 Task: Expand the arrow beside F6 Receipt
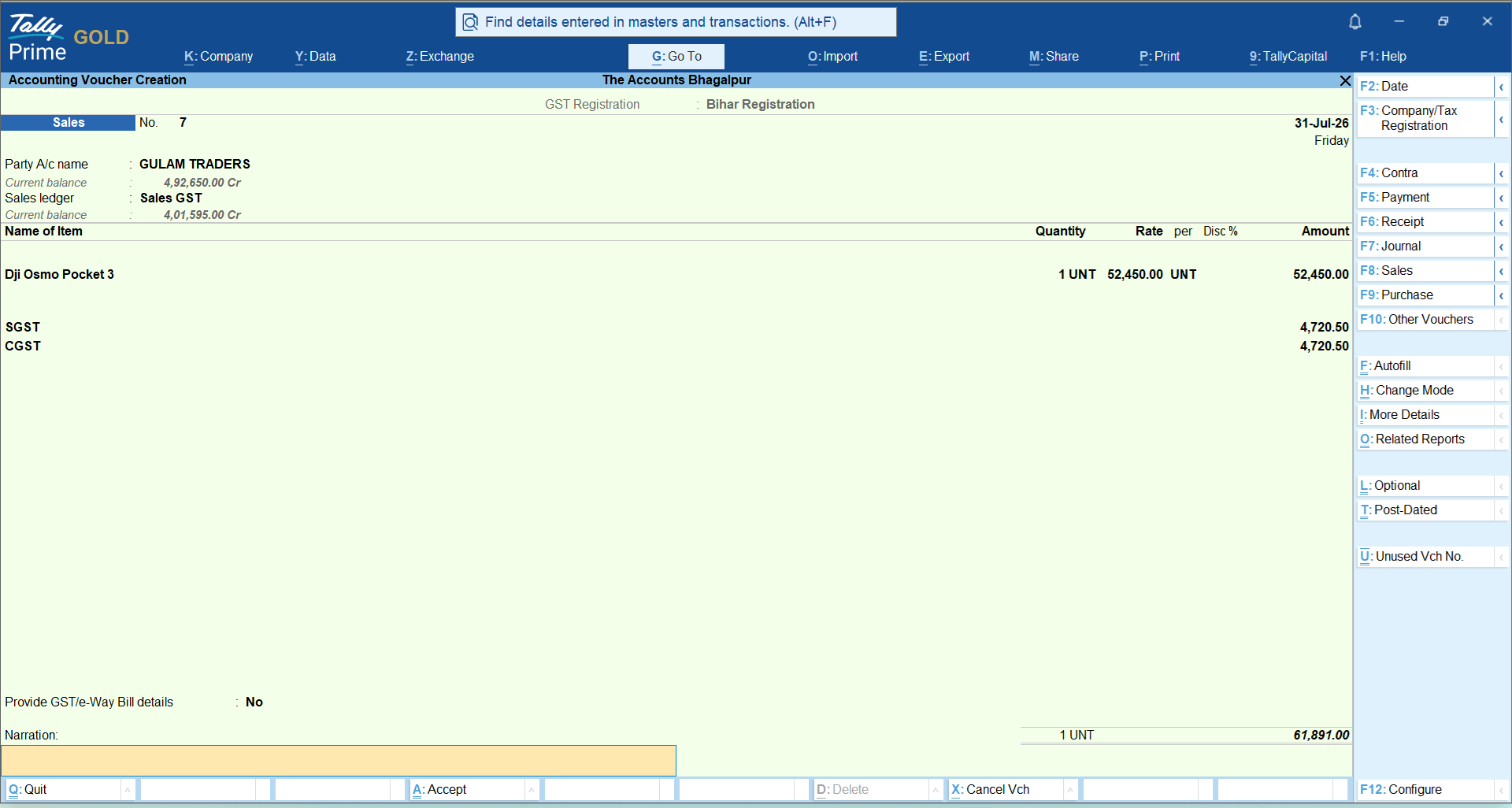click(x=1502, y=222)
